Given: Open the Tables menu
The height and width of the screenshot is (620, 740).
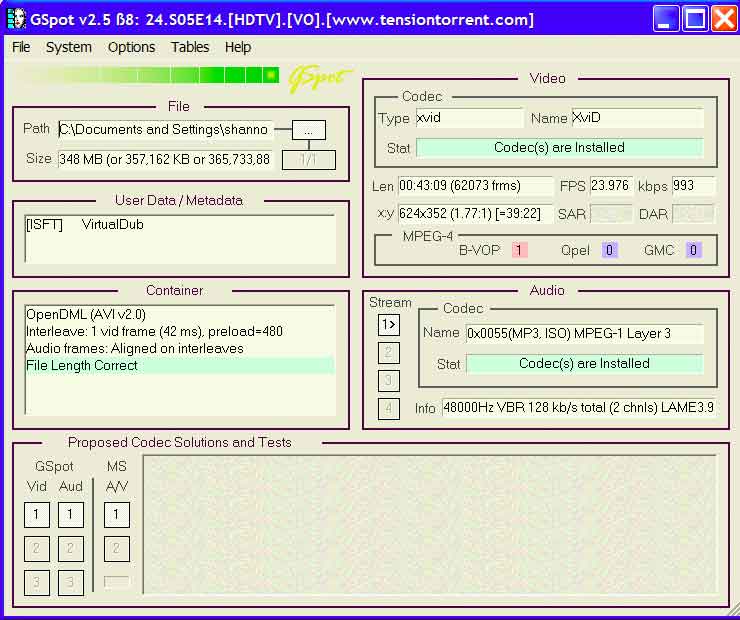Looking at the screenshot, I should pos(190,47).
